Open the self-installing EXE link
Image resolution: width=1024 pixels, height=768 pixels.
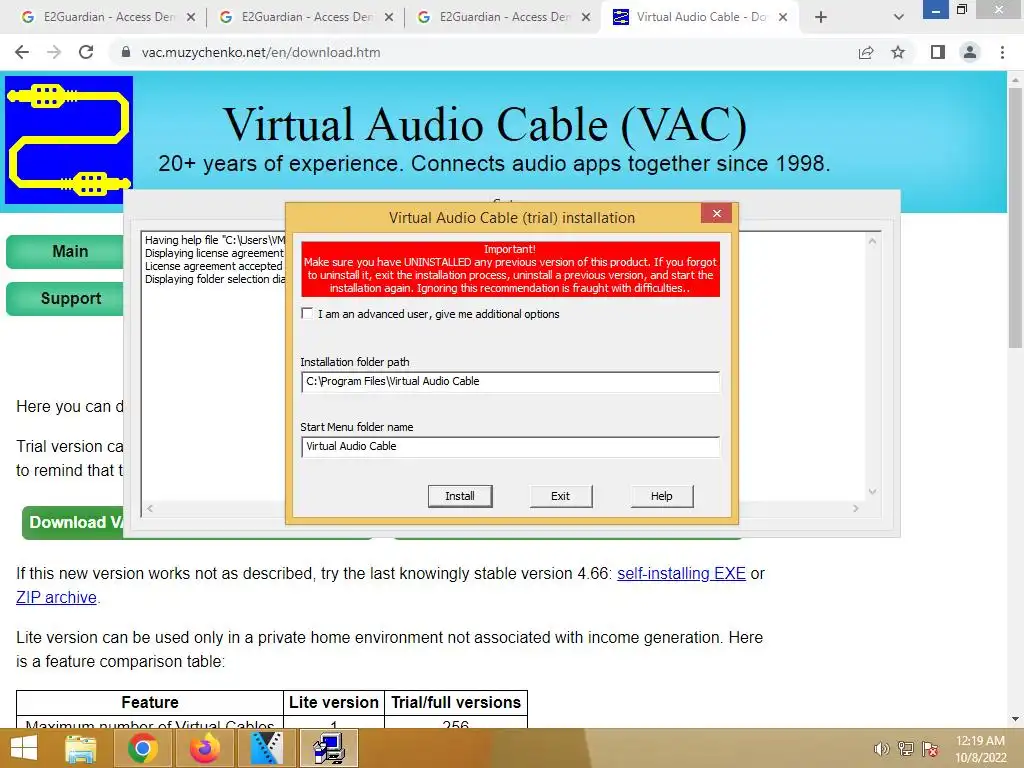(681, 573)
